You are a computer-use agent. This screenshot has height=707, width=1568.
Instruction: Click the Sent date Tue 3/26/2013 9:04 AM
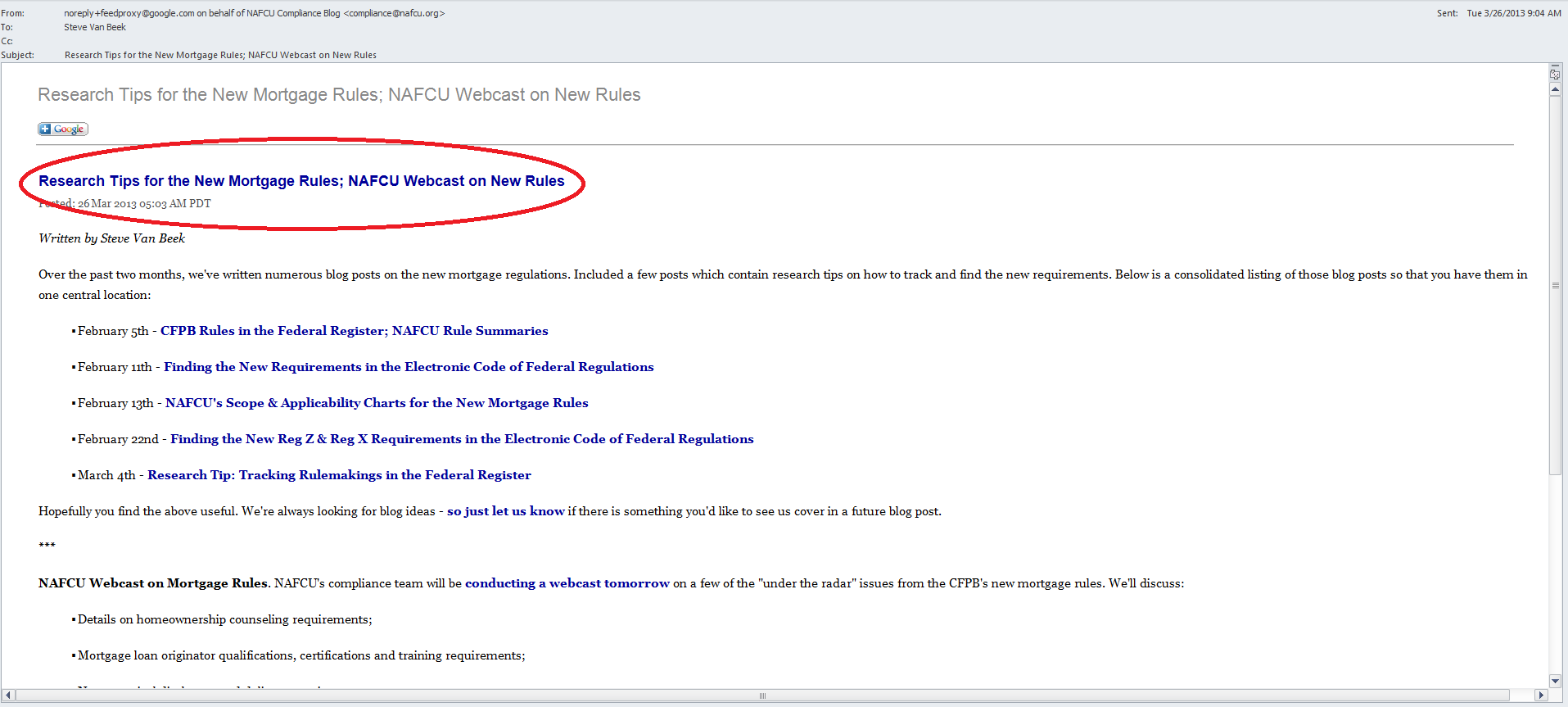point(1514,13)
